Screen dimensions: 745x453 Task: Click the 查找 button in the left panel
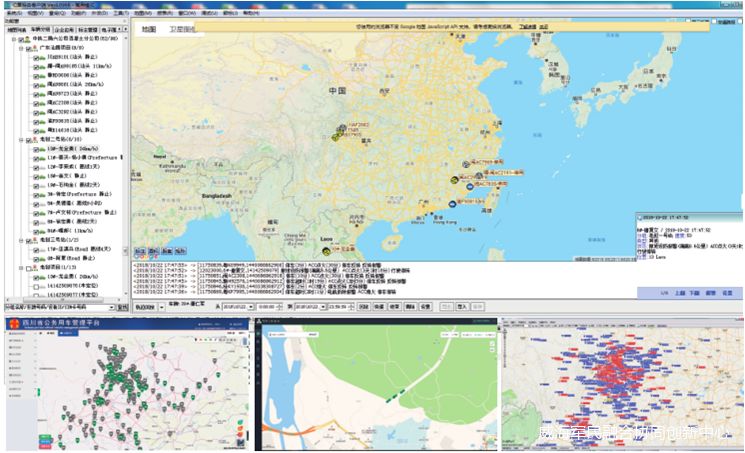click(122, 308)
